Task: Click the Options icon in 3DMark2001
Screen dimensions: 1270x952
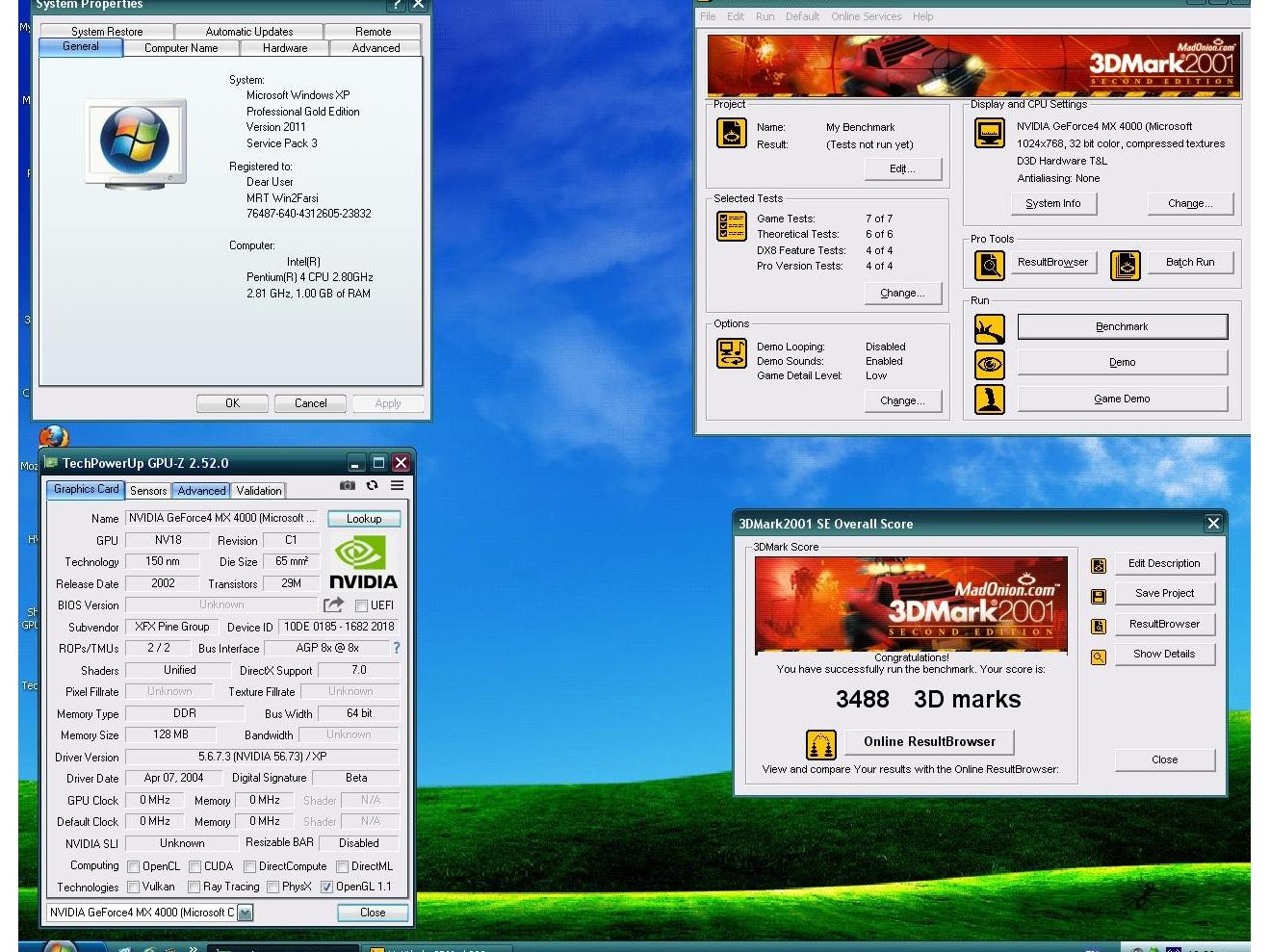Action: [x=732, y=353]
